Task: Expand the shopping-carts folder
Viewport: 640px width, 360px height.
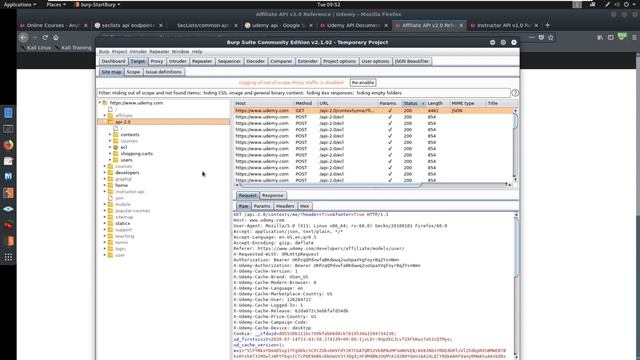Action: (x=110, y=153)
